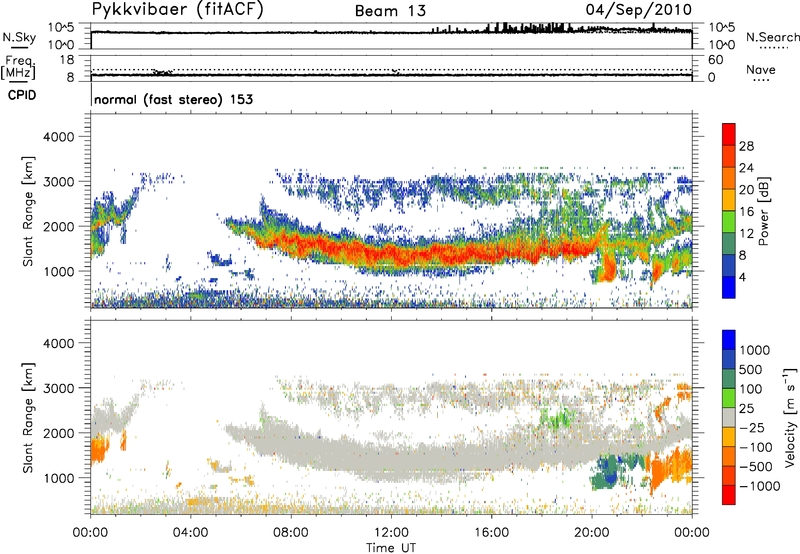Viewport: 800px width, 554px height.
Task: Click the 'Freq. [MHz]' label
Action: tap(18, 67)
